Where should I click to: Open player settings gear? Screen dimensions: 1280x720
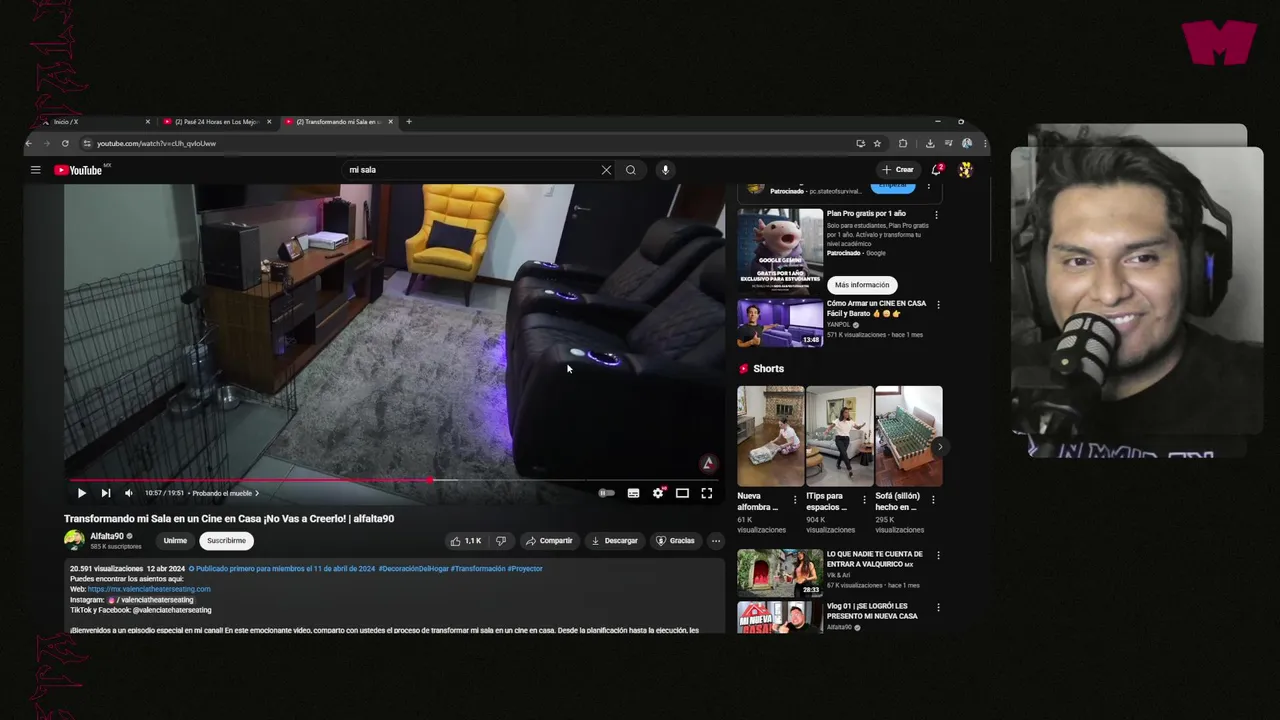click(x=658, y=493)
